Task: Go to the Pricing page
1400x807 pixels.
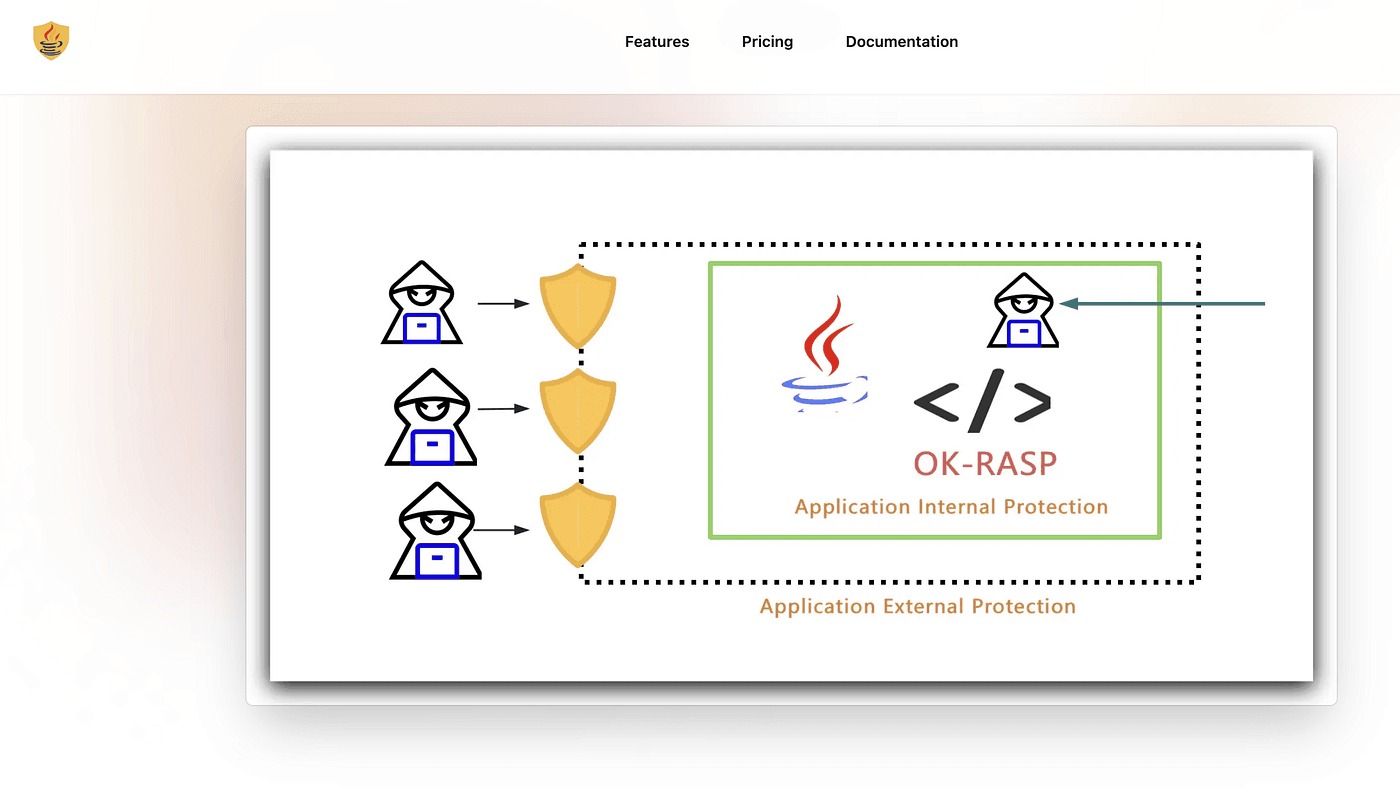Action: pos(767,42)
